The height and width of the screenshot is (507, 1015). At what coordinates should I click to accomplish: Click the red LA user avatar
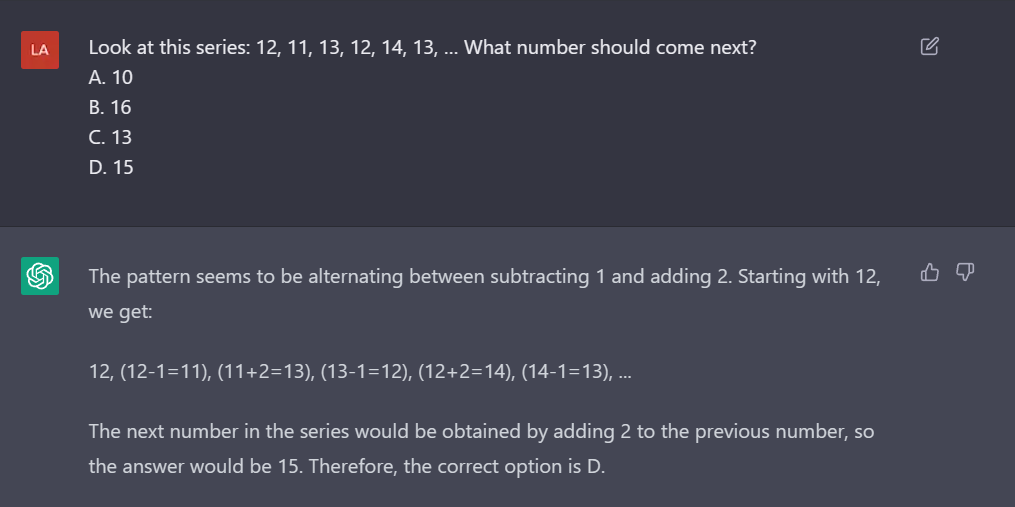[x=40, y=50]
